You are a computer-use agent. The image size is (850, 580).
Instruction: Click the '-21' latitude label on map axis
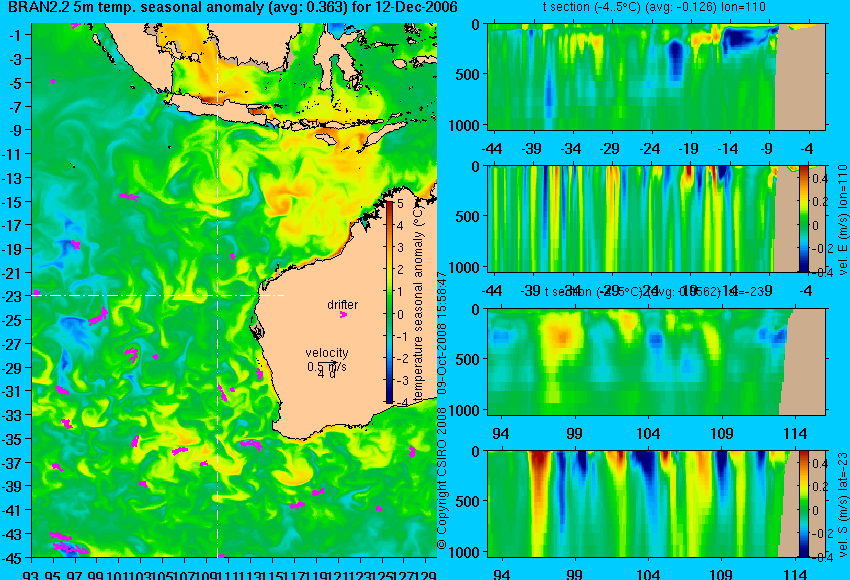14,273
